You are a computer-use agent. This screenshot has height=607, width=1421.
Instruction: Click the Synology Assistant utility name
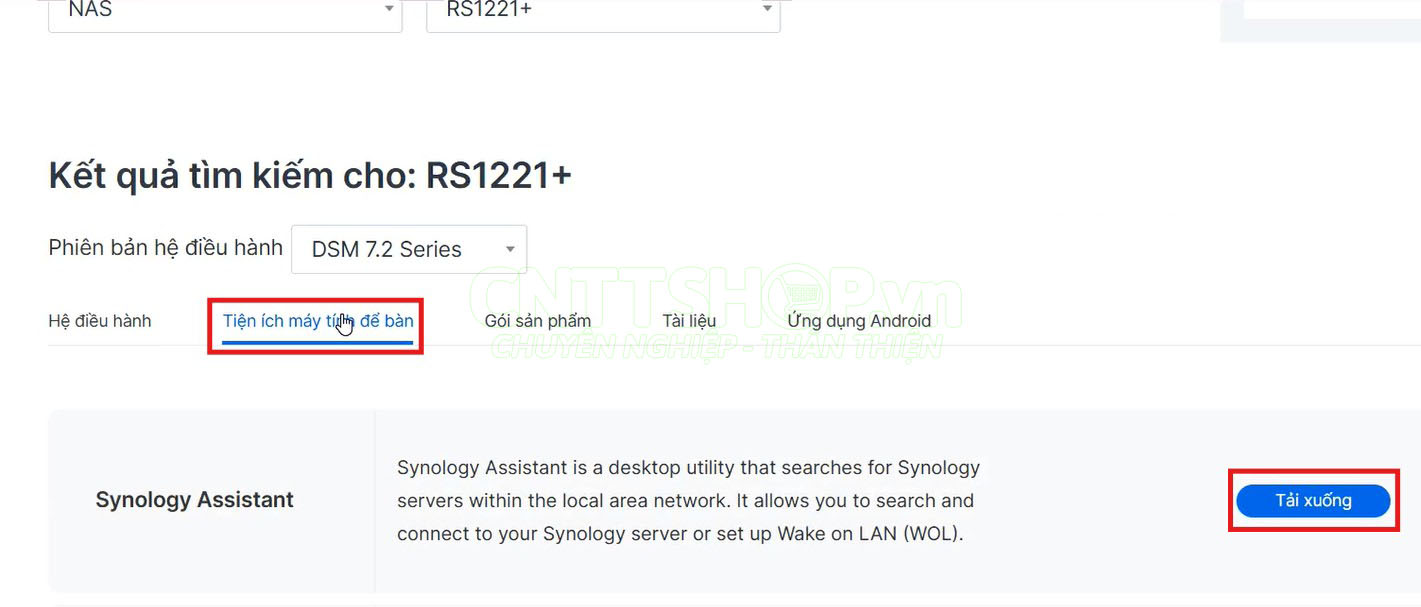pyautogui.click(x=195, y=500)
